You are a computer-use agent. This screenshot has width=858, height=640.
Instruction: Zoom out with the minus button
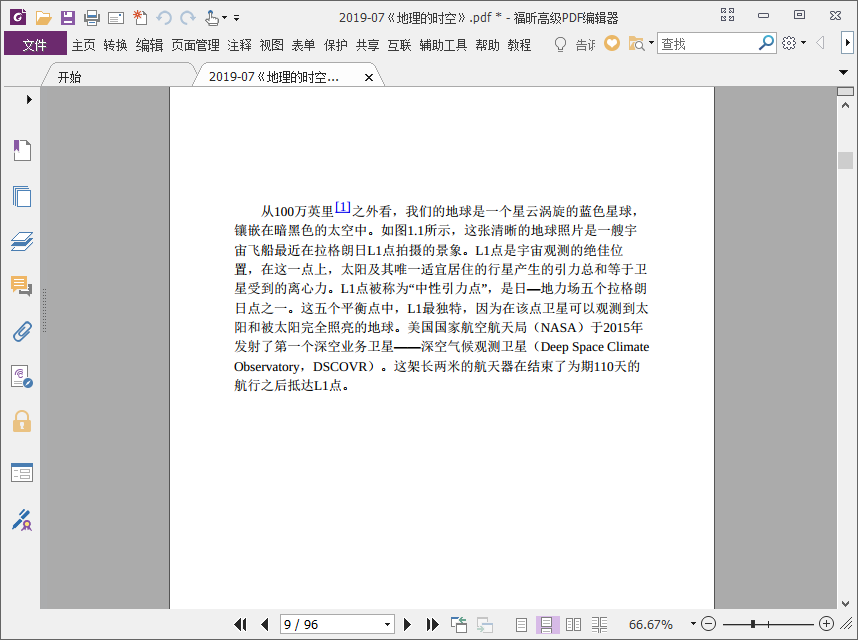(x=708, y=624)
